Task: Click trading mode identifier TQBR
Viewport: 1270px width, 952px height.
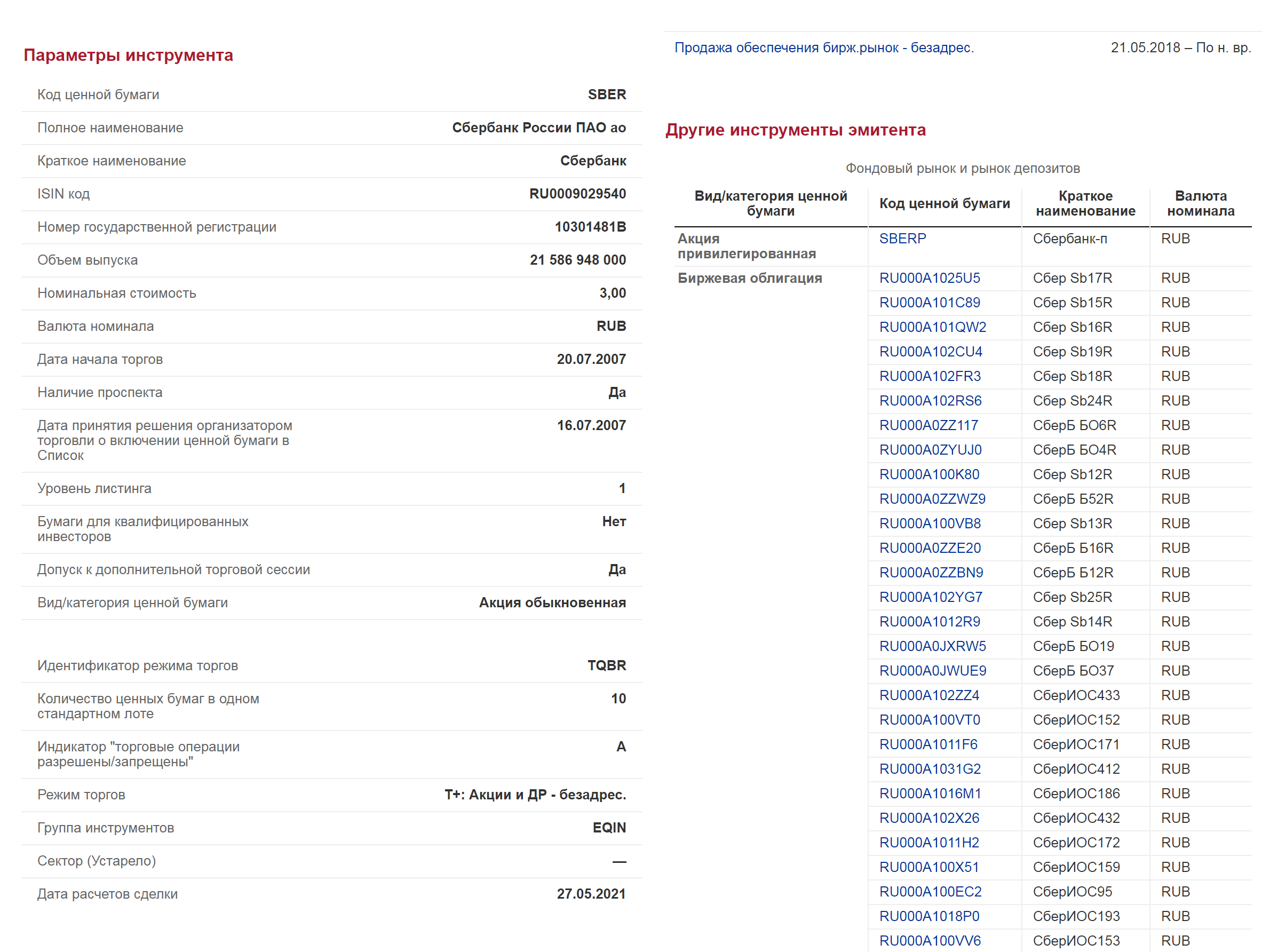Action: (606, 665)
